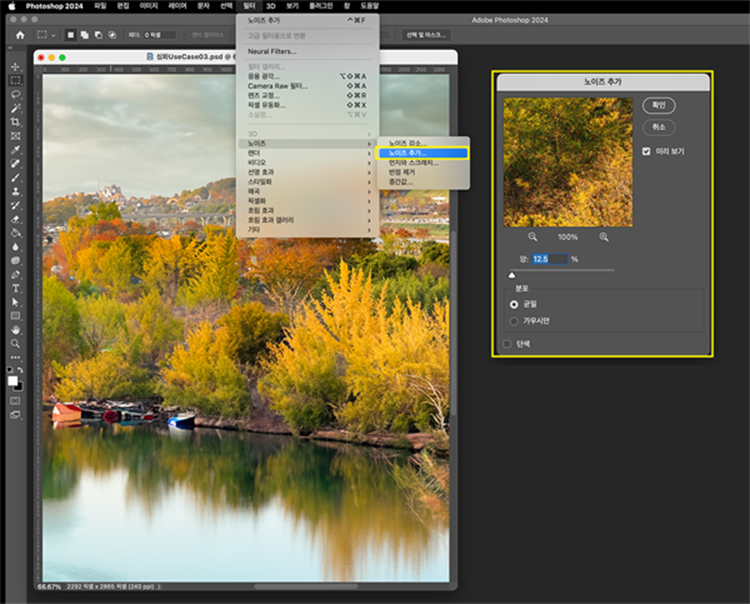
Task: Zoom in the noise preview
Action: click(604, 237)
